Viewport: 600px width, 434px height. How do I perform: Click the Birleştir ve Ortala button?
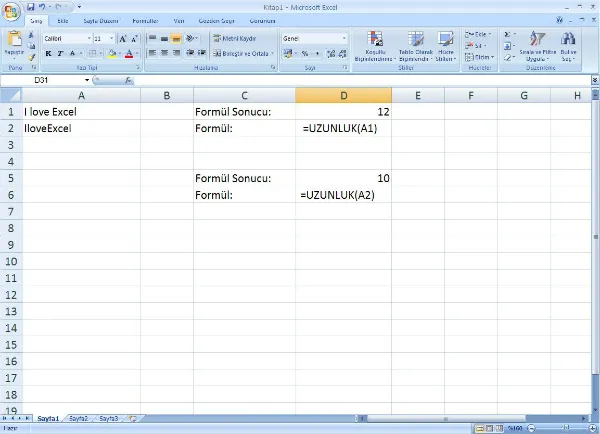click(x=241, y=53)
